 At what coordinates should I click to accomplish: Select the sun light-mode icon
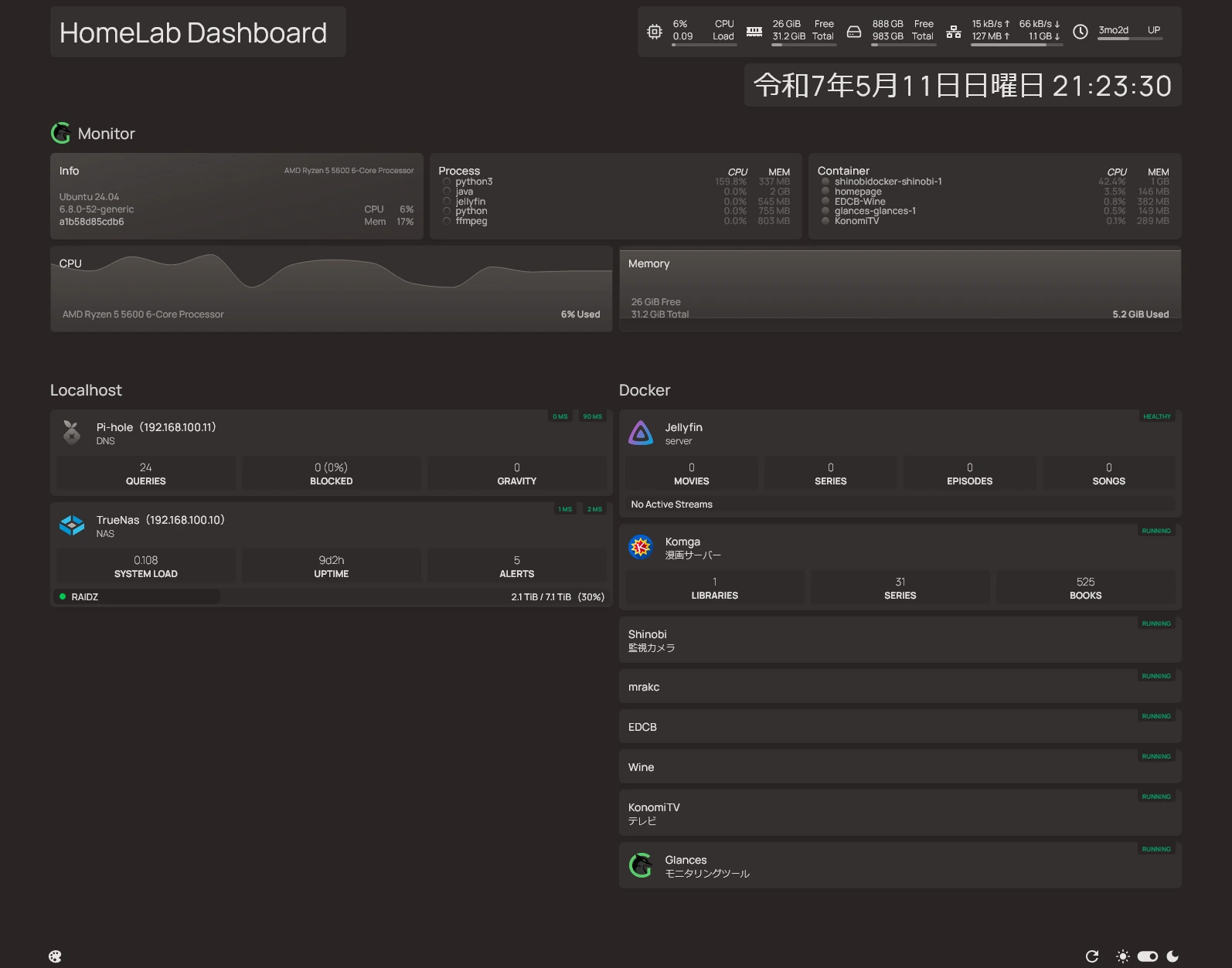pyautogui.click(x=1123, y=956)
